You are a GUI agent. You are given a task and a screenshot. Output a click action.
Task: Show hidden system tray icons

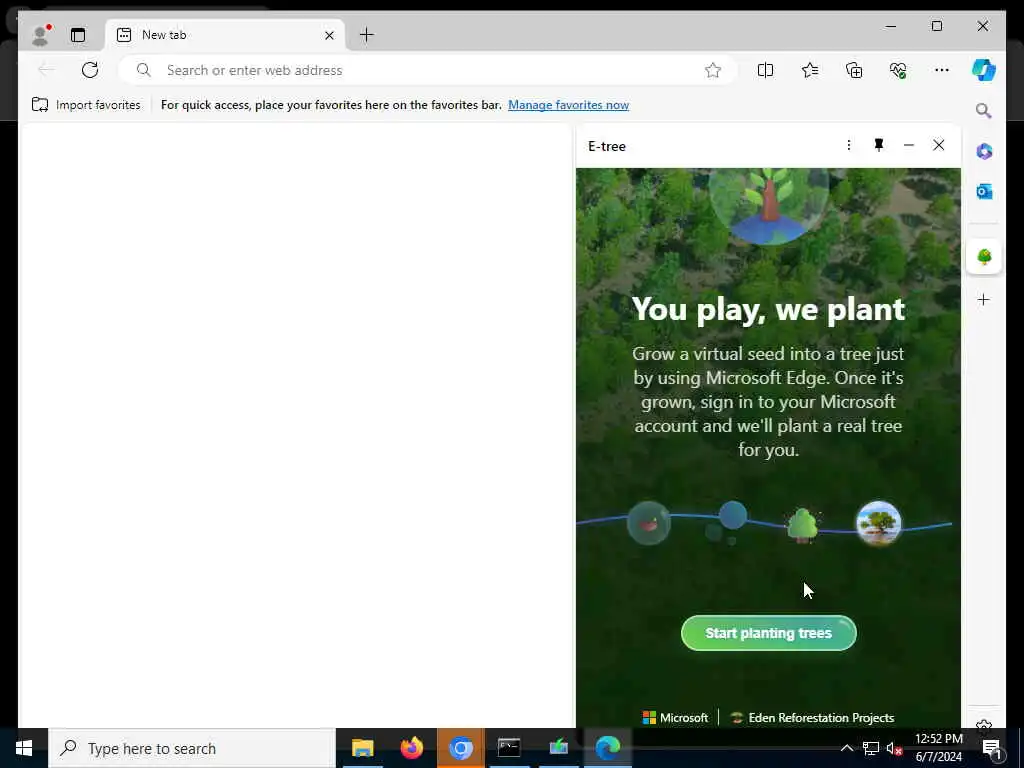846,748
